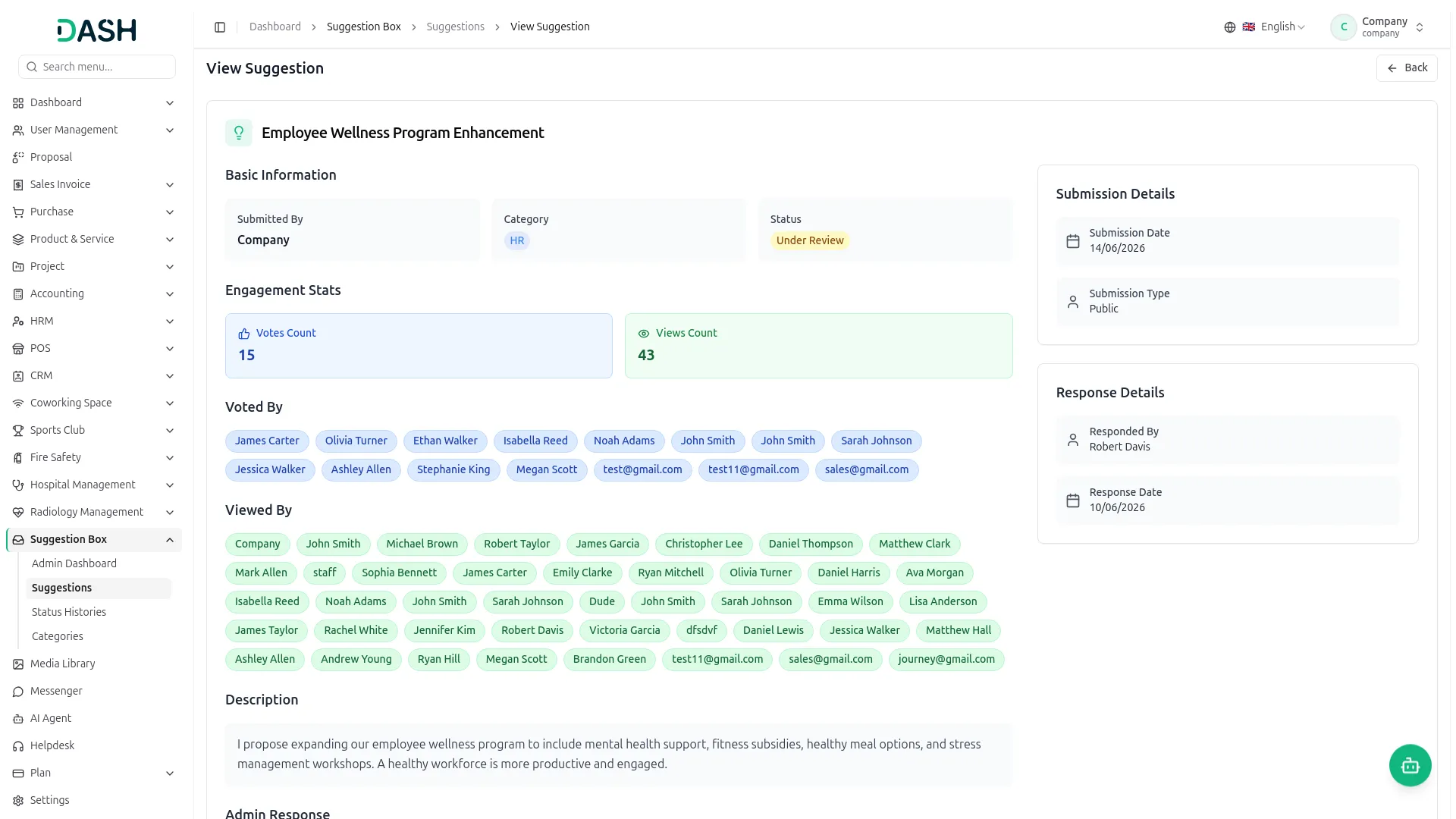Open the English language dropdown
This screenshot has height=819, width=1456.
click(x=1273, y=27)
